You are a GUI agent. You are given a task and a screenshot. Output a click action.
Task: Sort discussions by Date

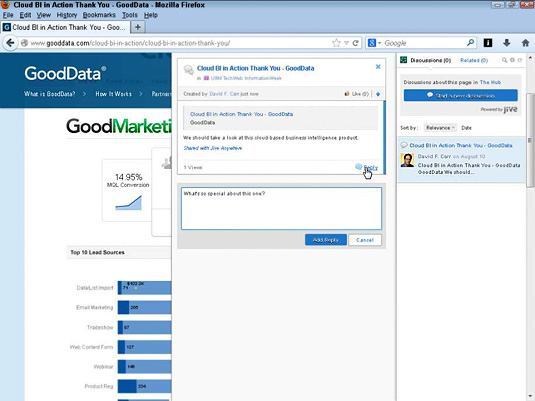point(466,128)
